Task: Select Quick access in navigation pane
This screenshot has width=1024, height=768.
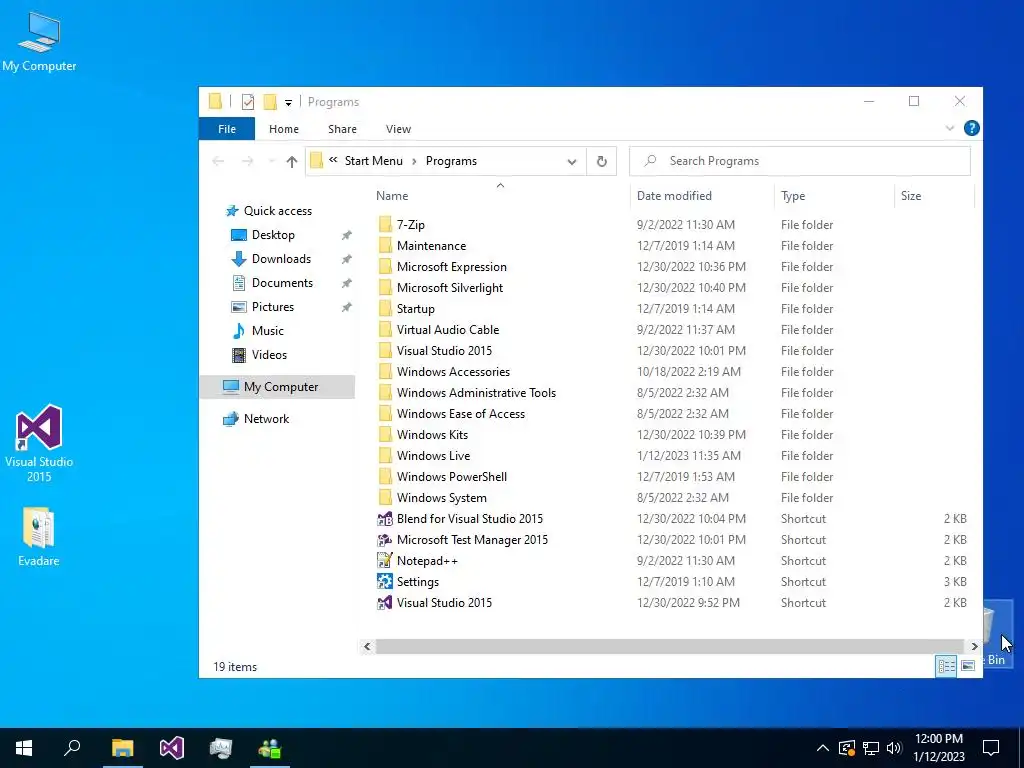Action: click(x=278, y=211)
